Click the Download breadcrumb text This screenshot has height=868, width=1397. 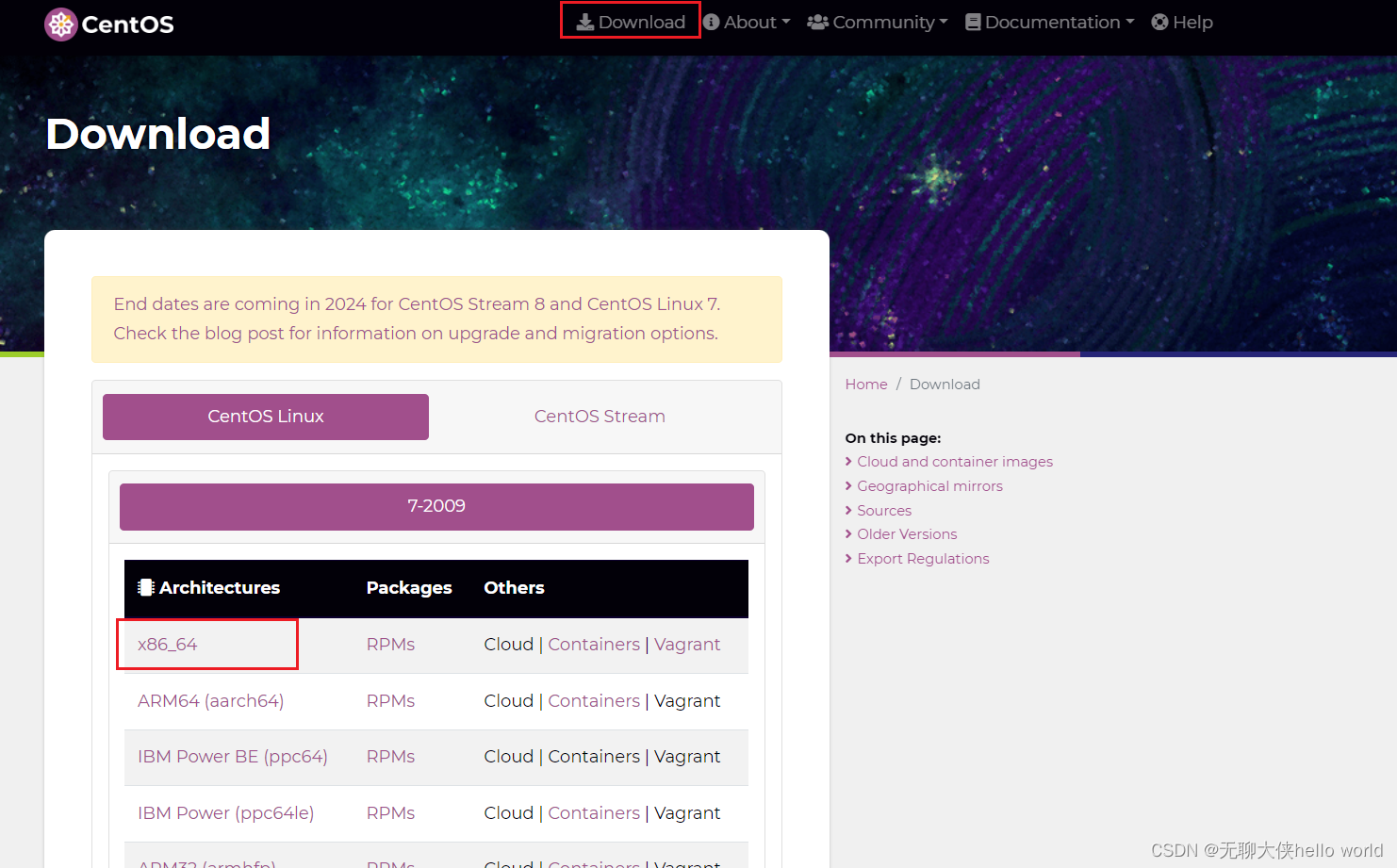point(945,385)
